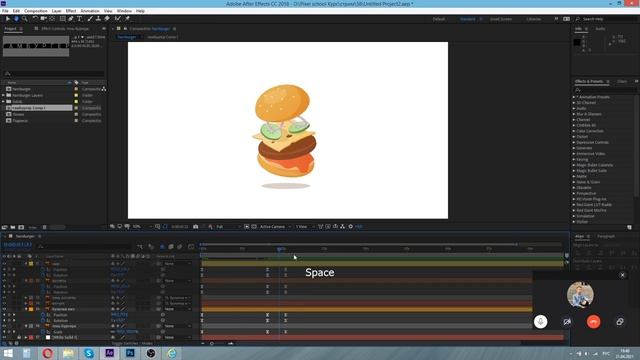Select the Puppet Pin tool
Image resolution: width=640 pixels, height=360 pixels.
pos(127,19)
